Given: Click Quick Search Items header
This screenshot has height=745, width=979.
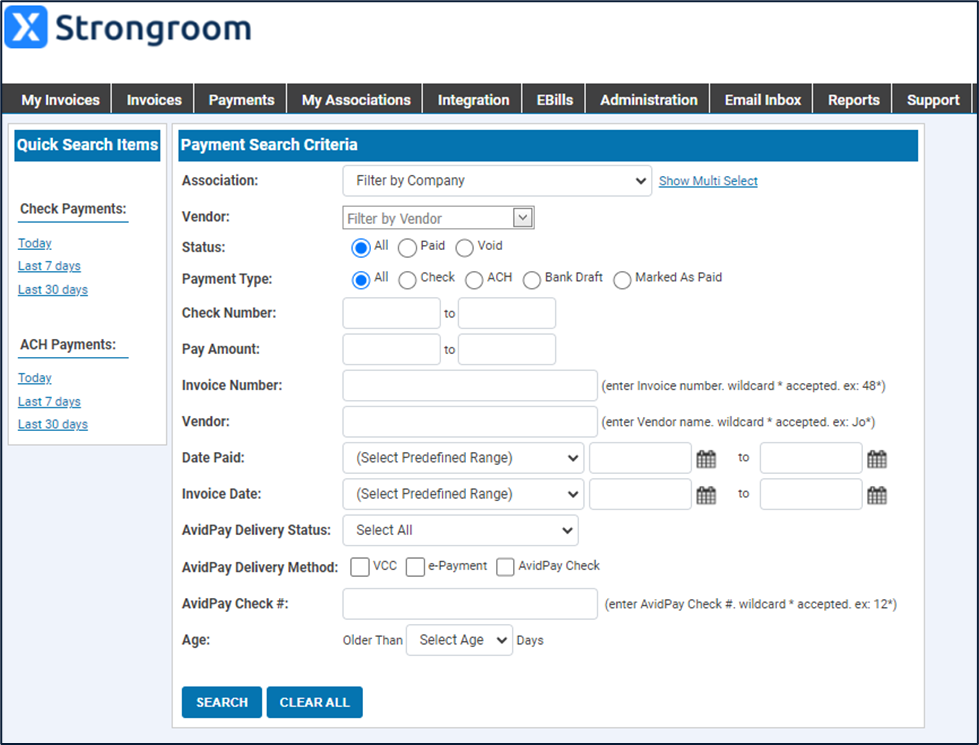Looking at the screenshot, I should [x=87, y=145].
